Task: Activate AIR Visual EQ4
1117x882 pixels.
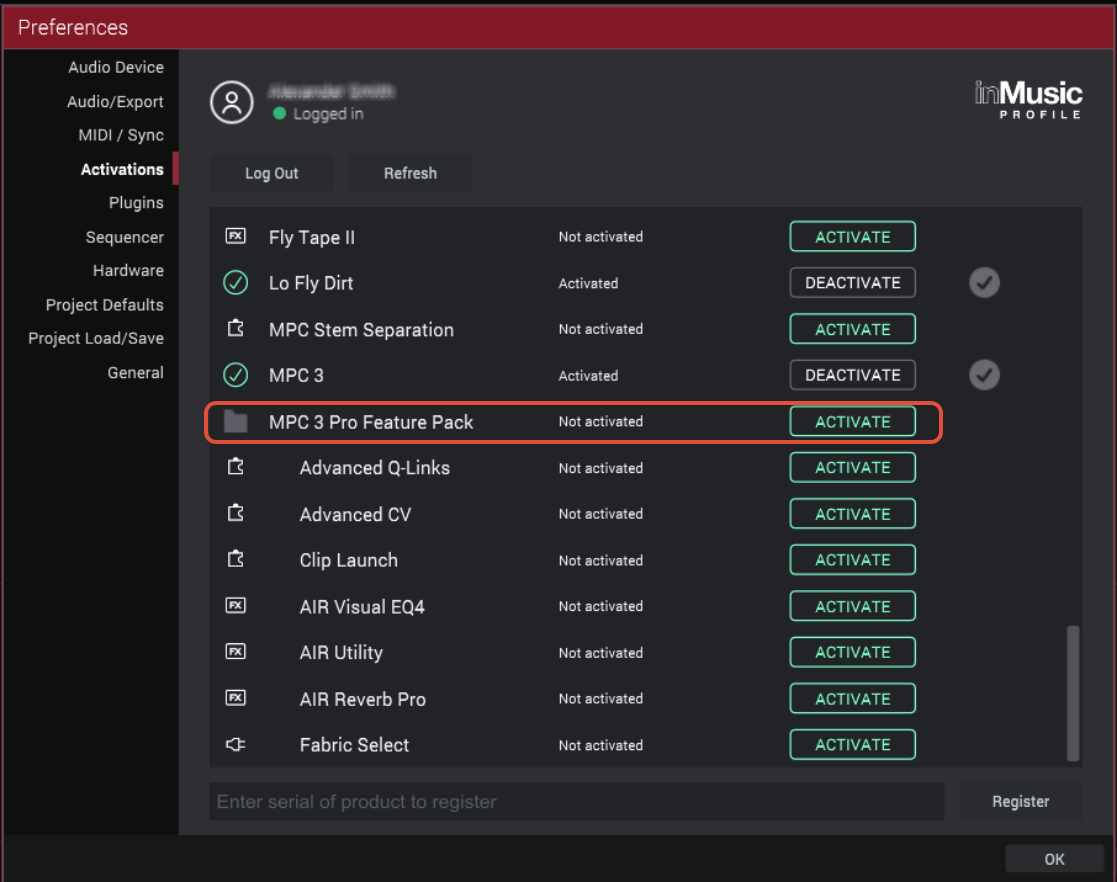Action: tap(853, 606)
